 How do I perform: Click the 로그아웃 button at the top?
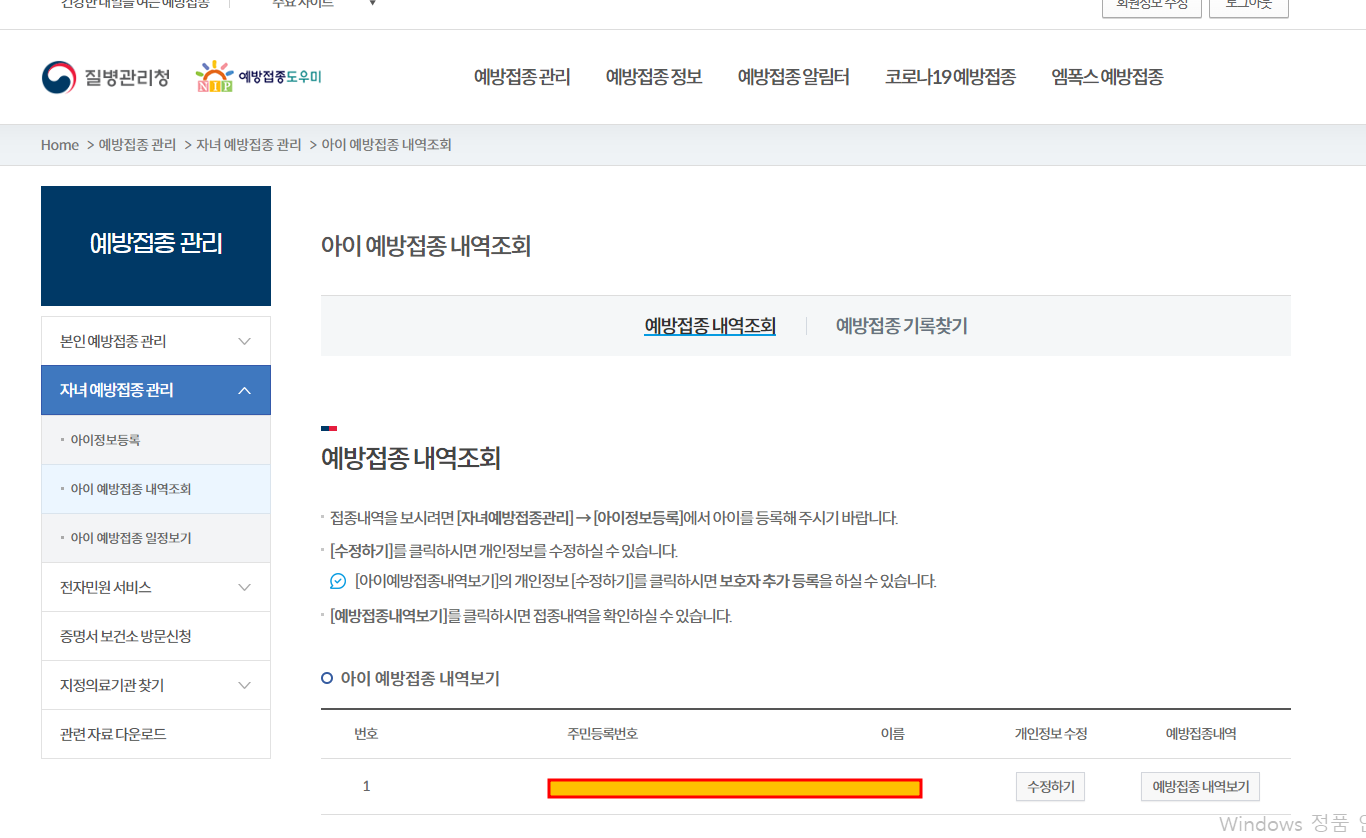(1249, 5)
